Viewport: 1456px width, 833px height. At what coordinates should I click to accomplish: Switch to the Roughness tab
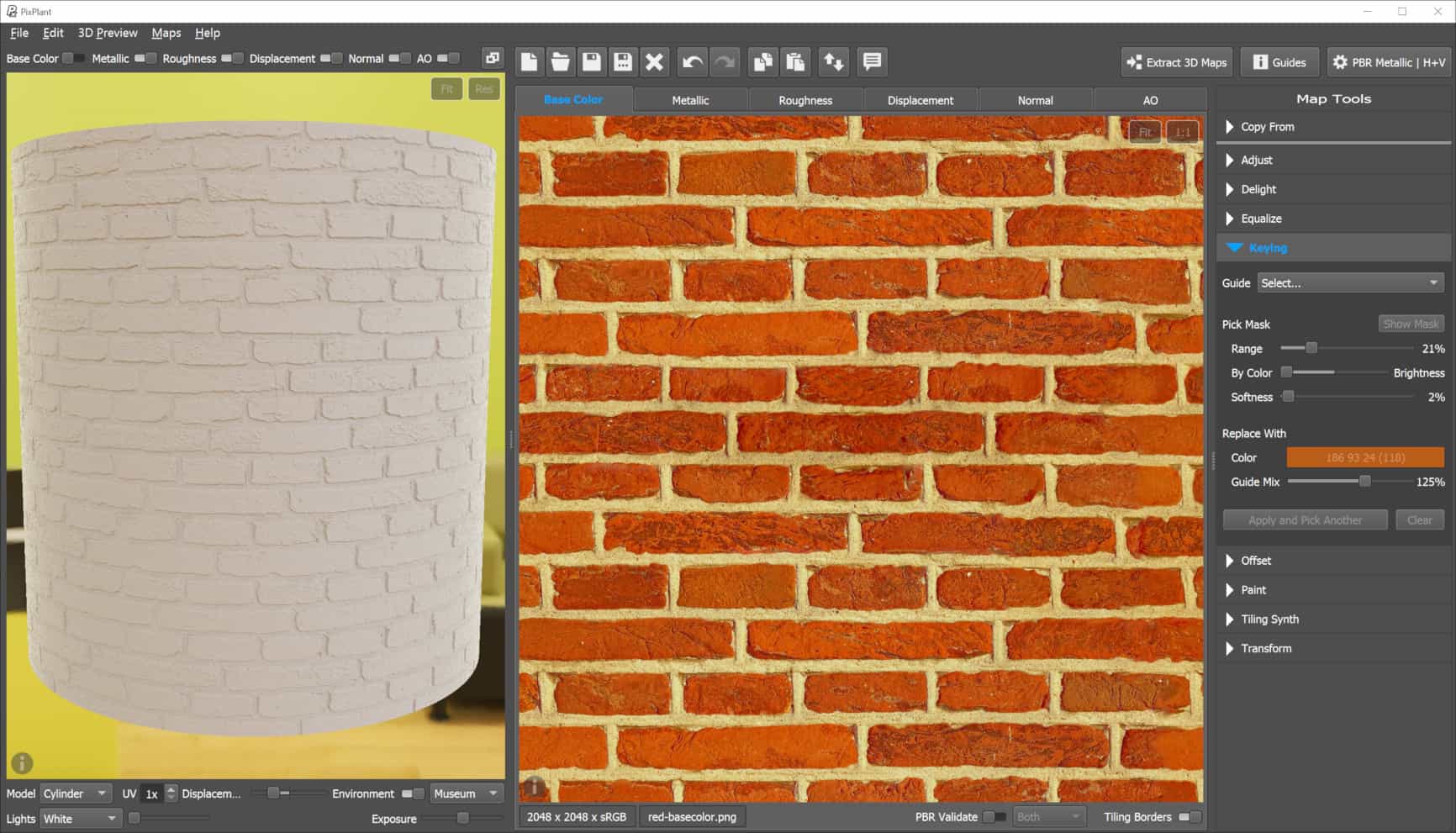point(805,100)
